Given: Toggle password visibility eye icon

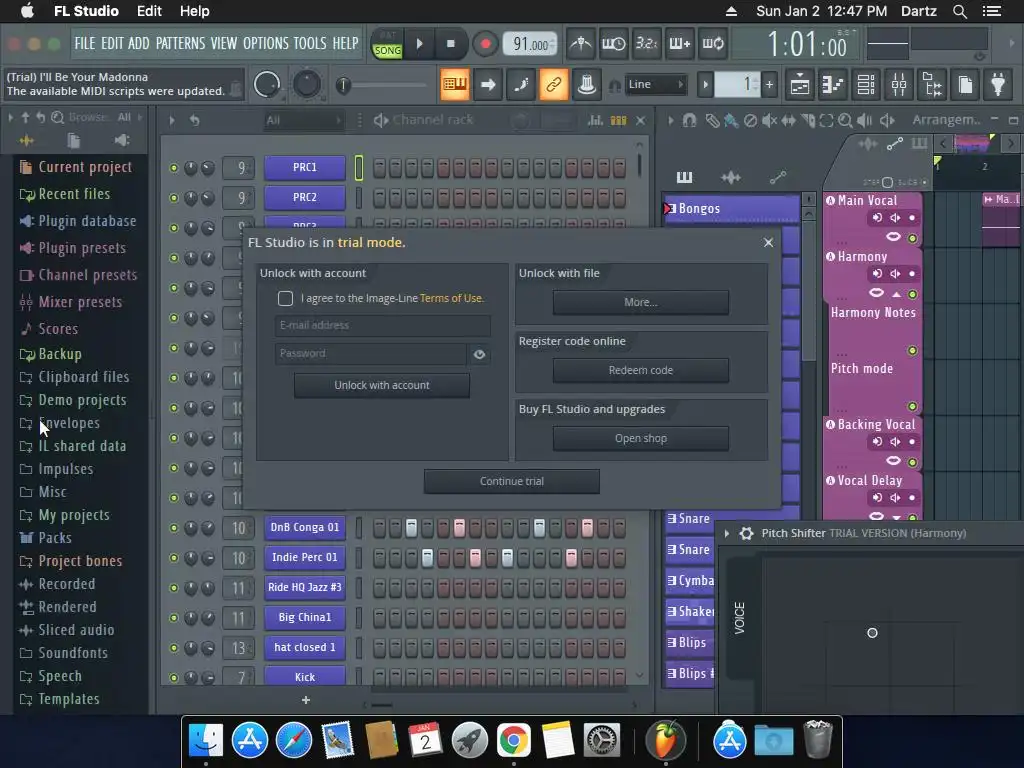Looking at the screenshot, I should tap(479, 354).
